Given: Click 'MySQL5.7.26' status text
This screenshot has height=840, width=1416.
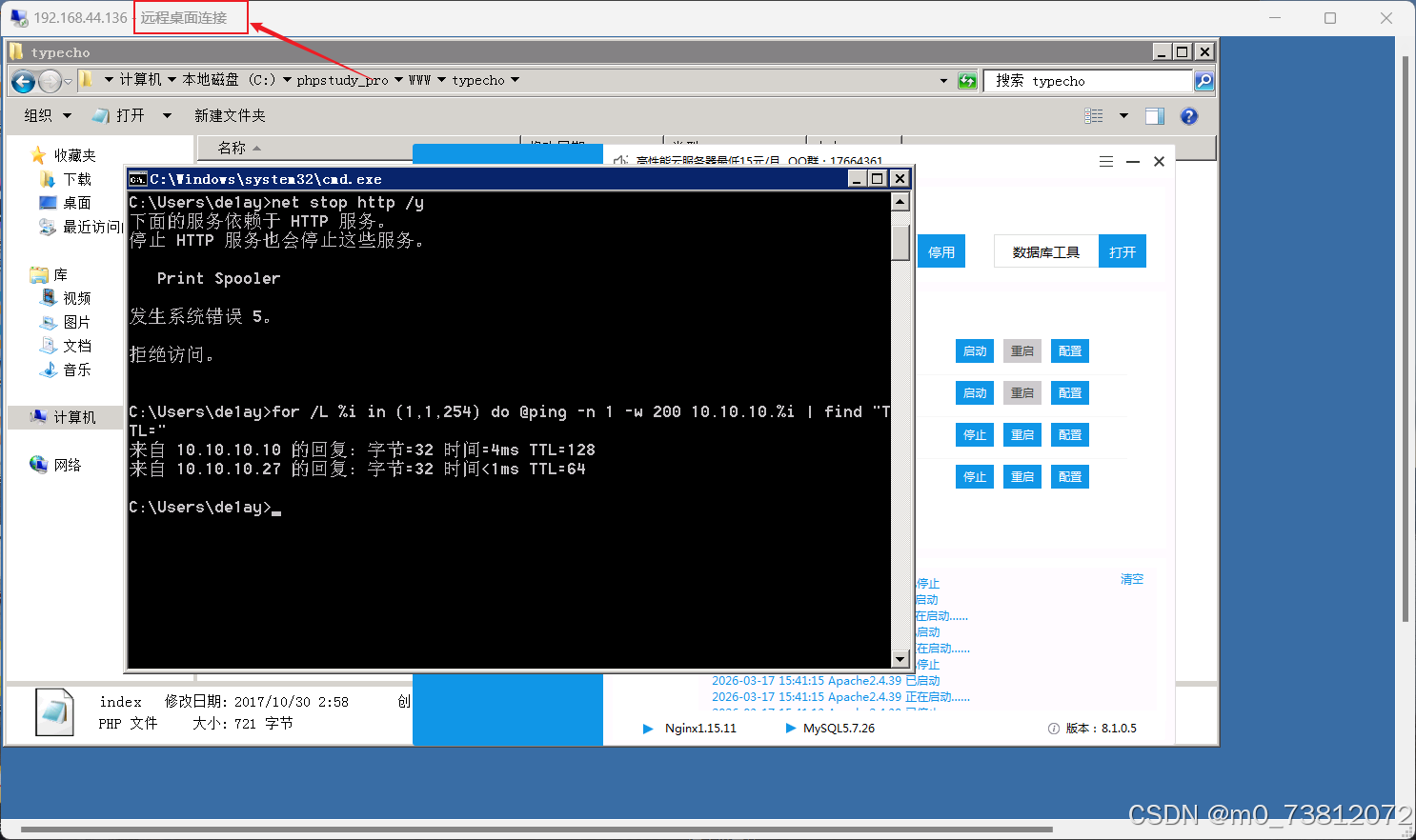Looking at the screenshot, I should click(839, 729).
